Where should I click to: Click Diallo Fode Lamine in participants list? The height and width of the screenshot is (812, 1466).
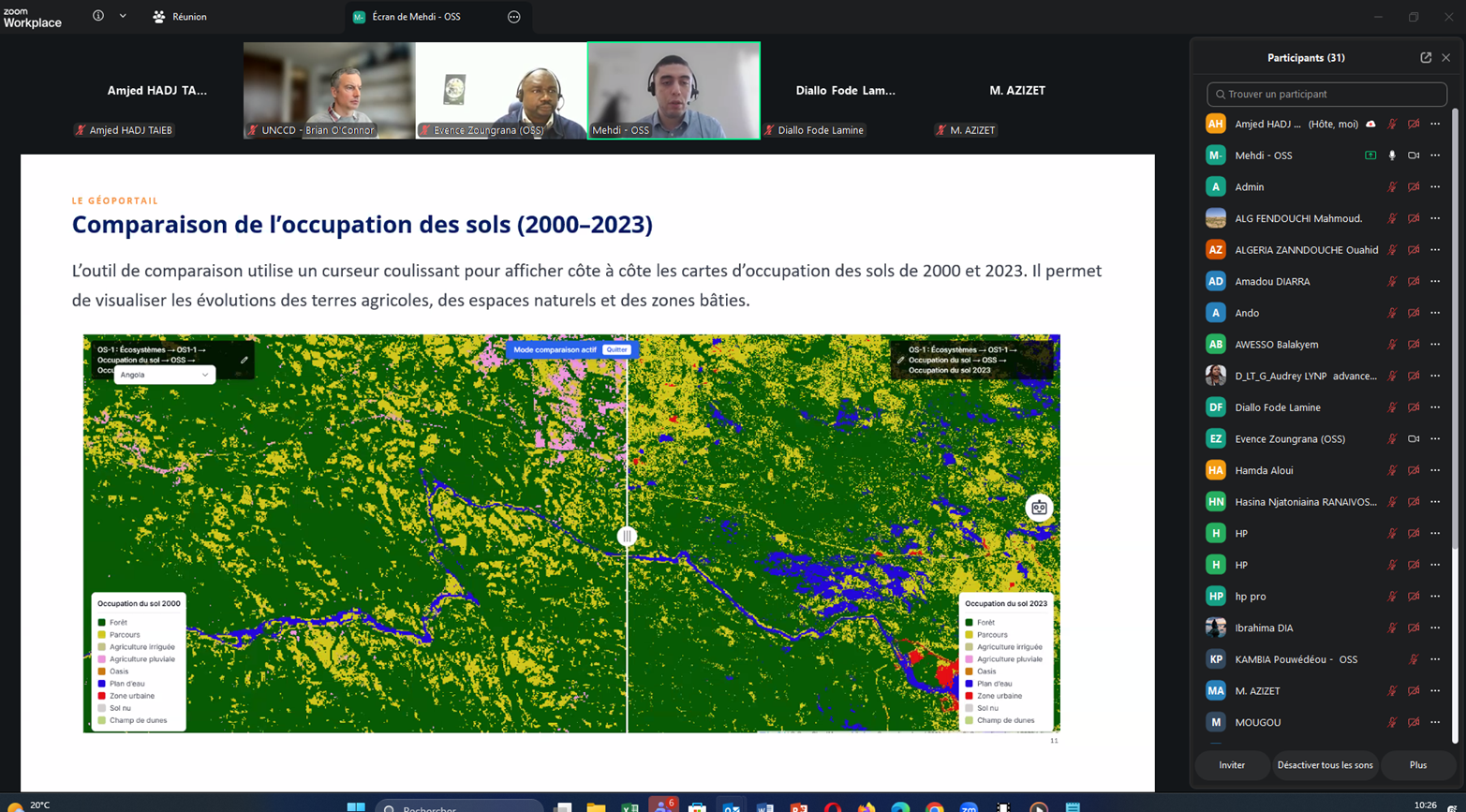pyautogui.click(x=1278, y=407)
